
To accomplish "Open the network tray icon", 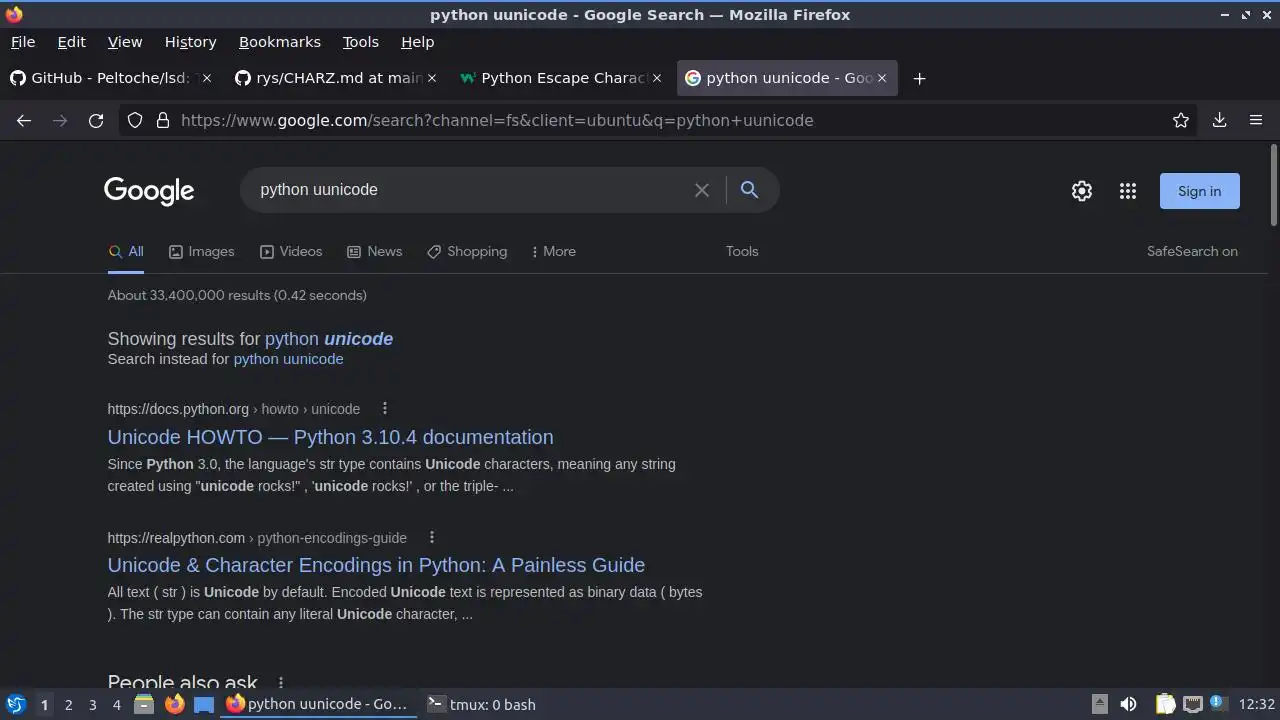I will point(1193,704).
